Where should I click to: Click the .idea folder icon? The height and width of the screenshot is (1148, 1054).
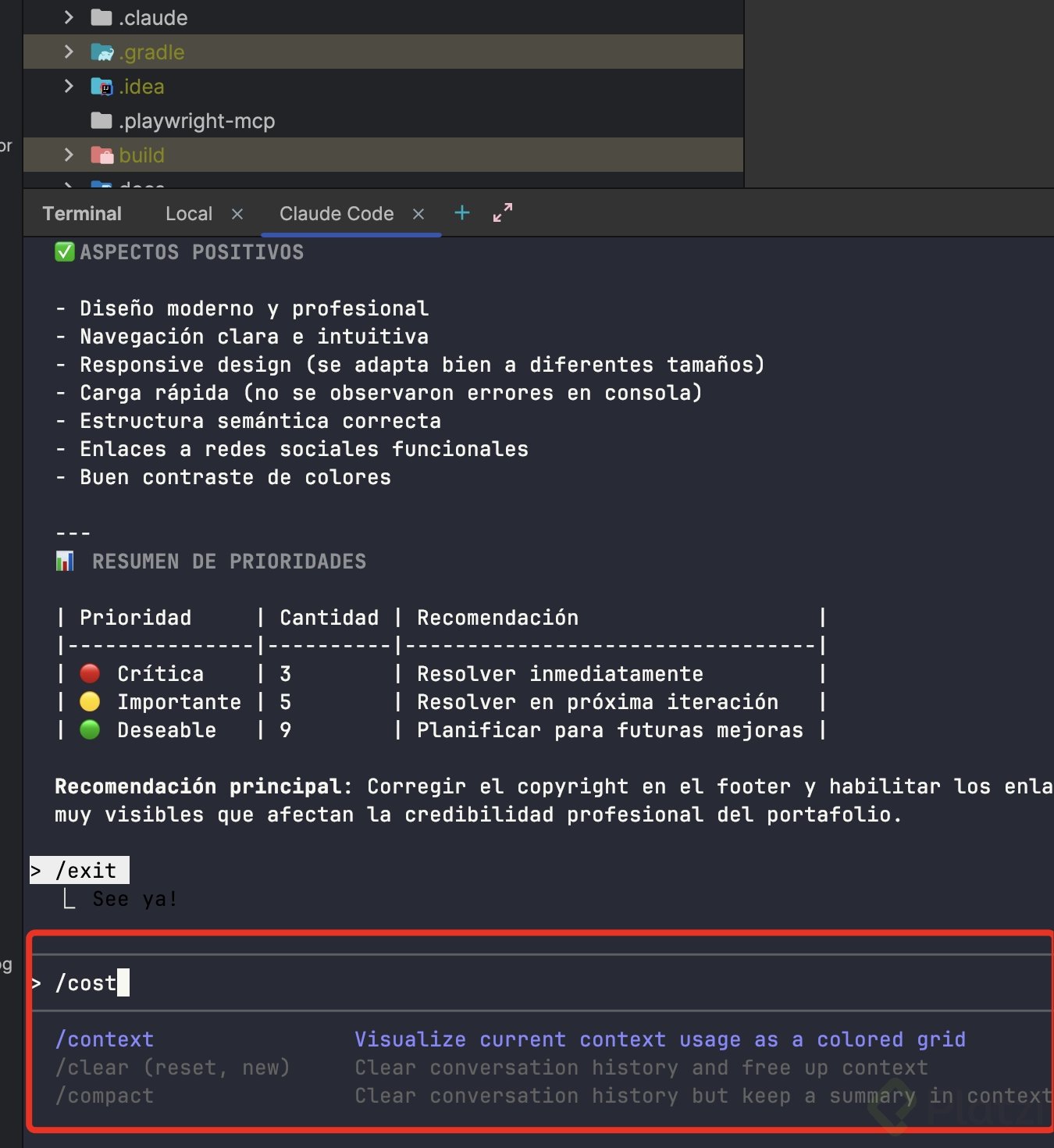point(101,87)
